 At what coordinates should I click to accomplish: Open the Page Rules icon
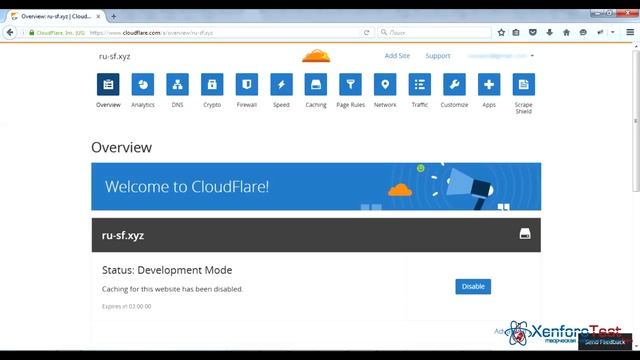(351, 84)
